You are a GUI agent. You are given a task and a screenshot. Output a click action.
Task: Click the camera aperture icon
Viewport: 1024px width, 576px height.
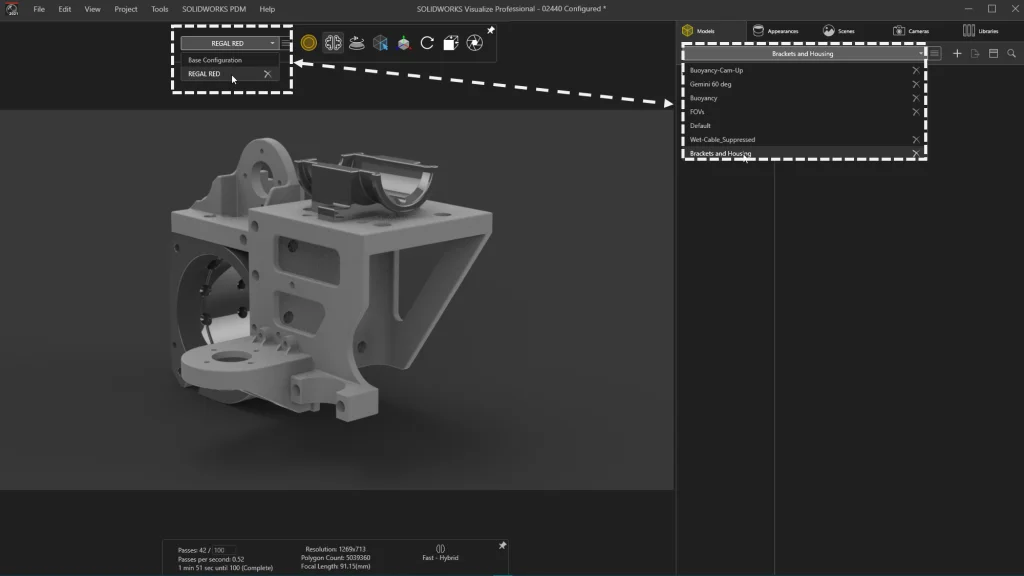474,43
